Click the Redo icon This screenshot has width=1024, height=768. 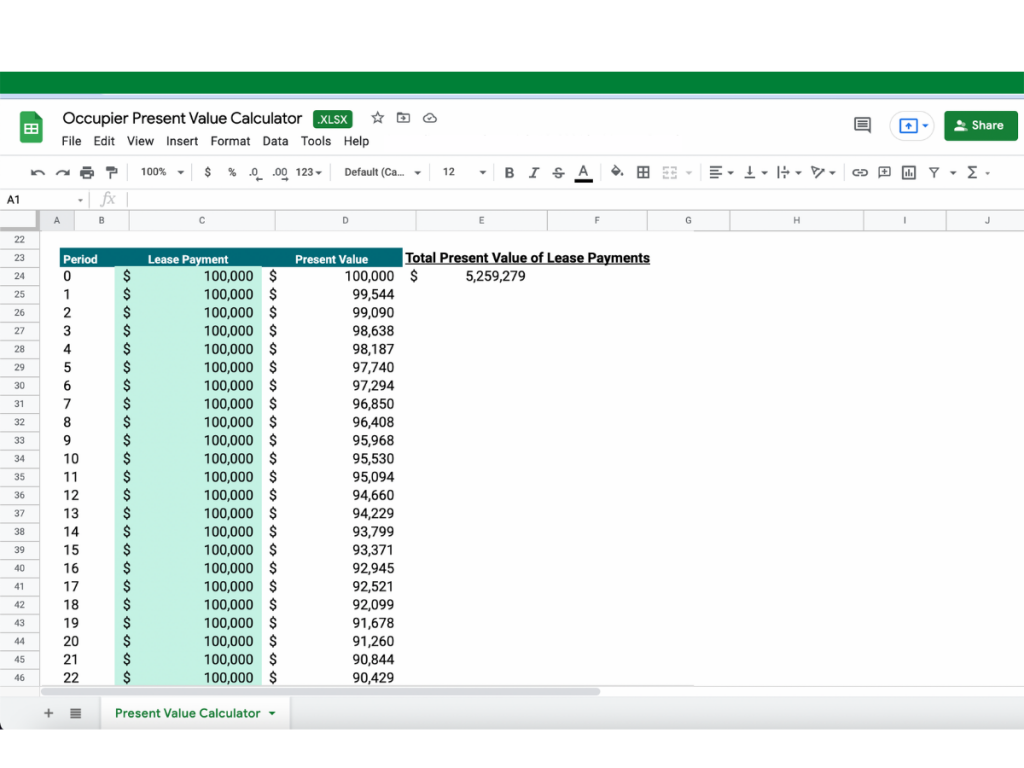pyautogui.click(x=62, y=173)
